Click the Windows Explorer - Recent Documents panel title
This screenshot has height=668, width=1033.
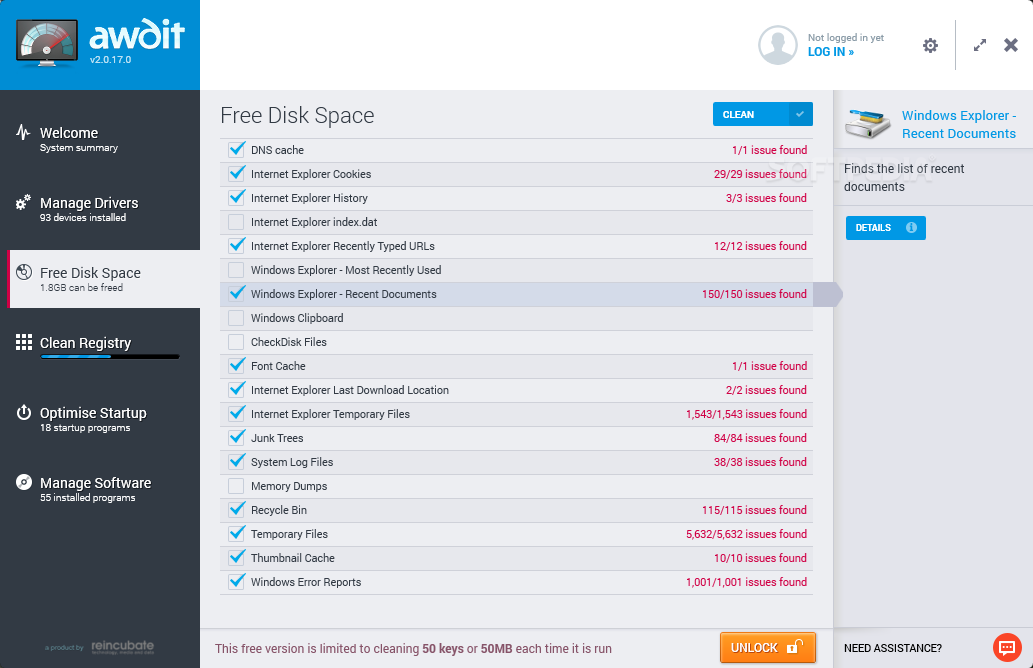coord(959,124)
